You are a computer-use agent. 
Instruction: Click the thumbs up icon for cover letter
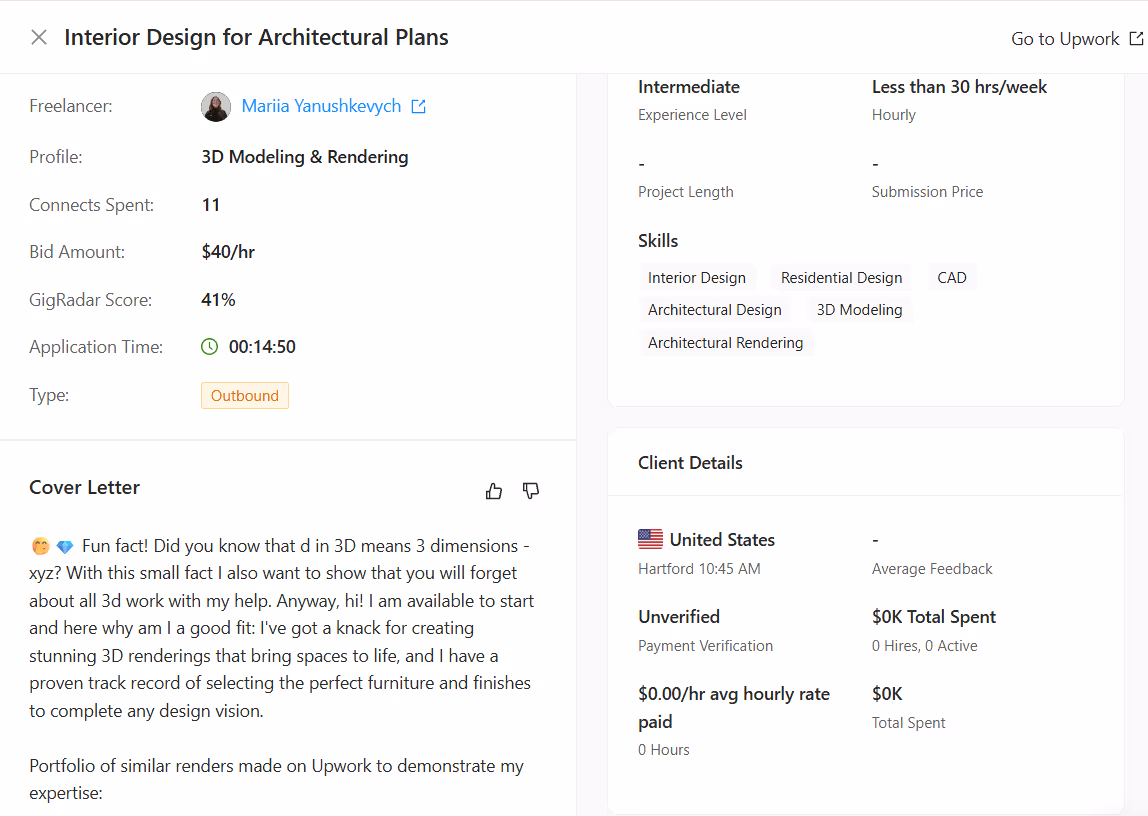coord(494,491)
